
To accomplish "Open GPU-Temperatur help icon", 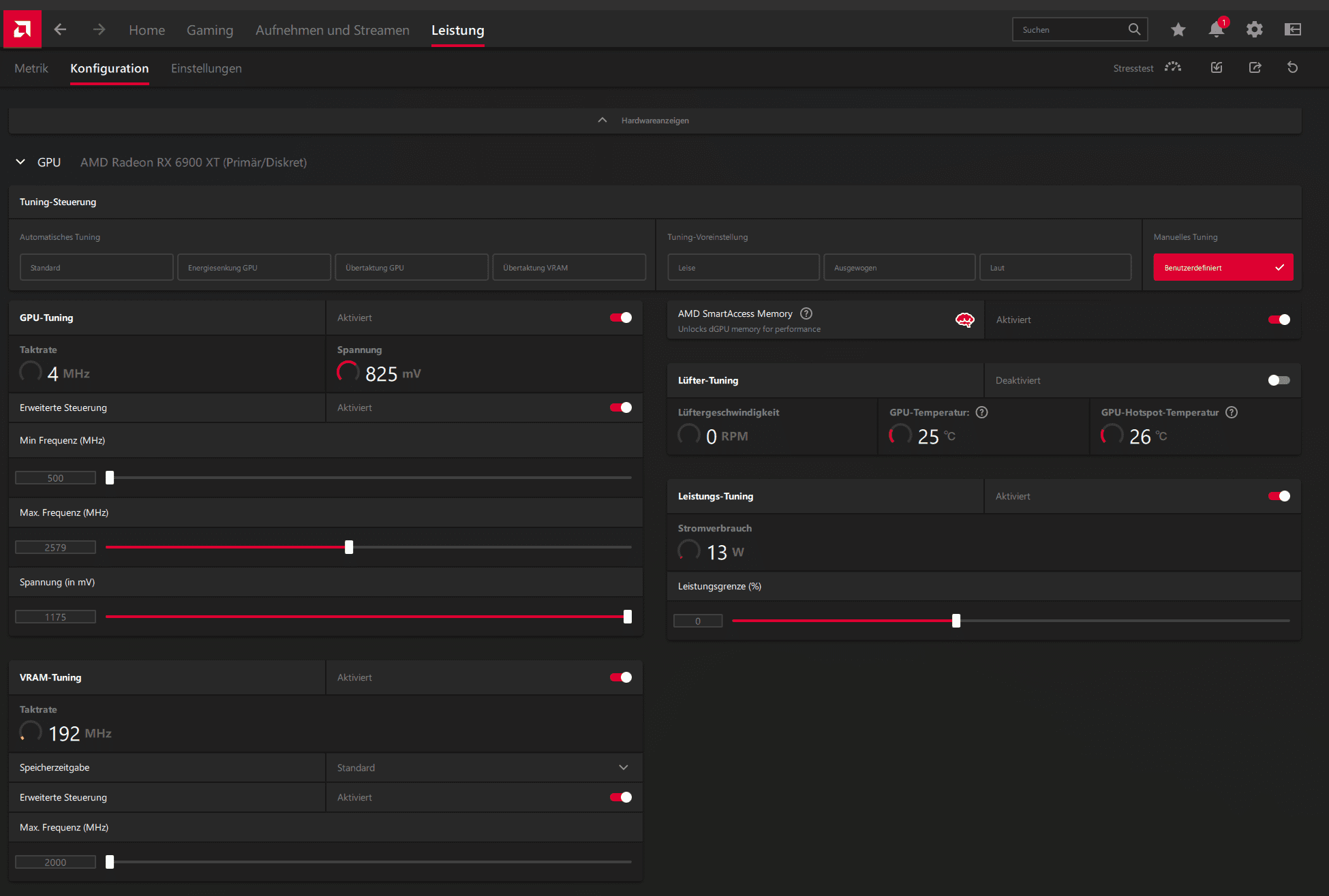I will [x=982, y=412].
